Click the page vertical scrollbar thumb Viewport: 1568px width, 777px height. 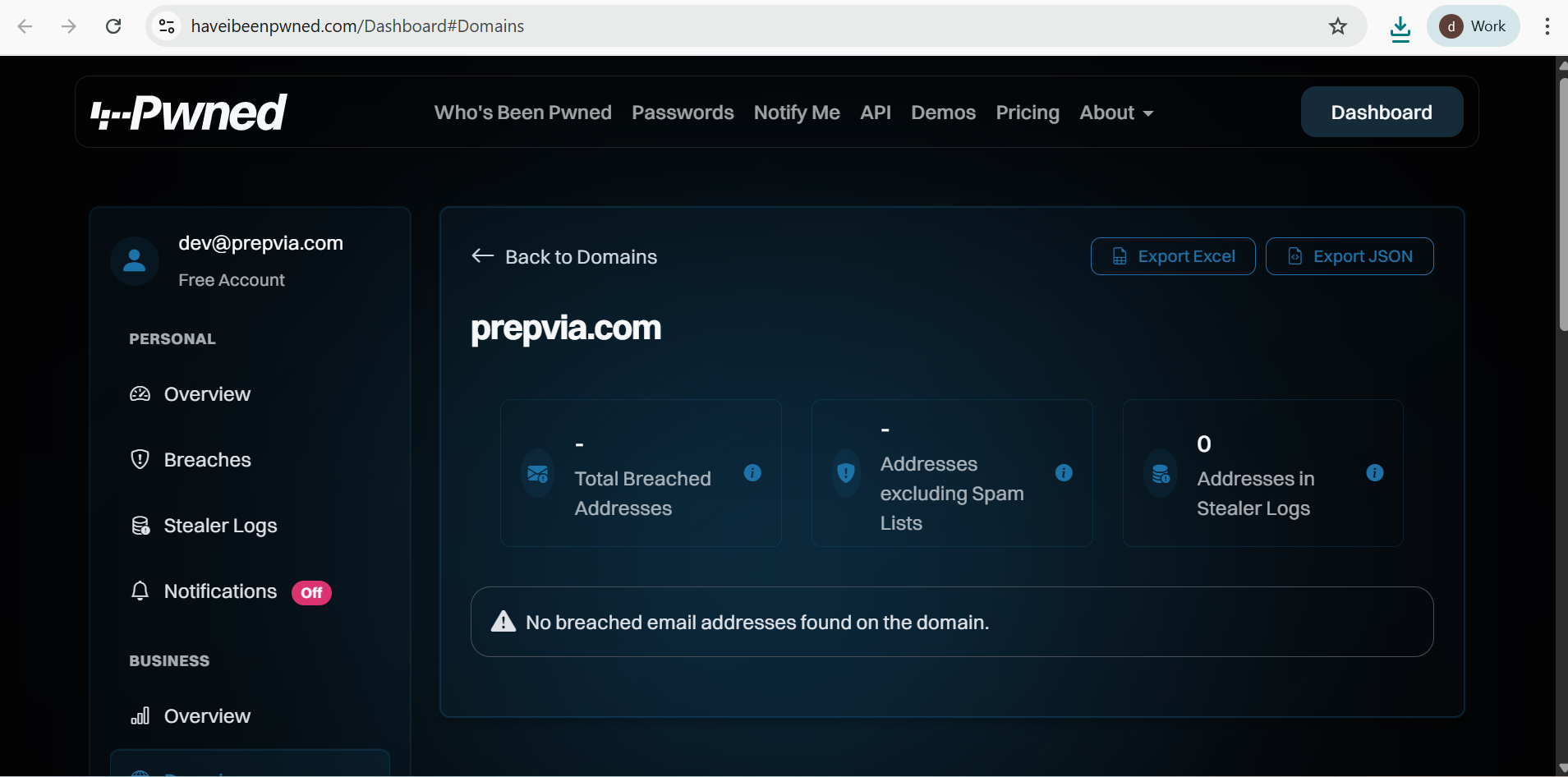click(x=1563, y=204)
